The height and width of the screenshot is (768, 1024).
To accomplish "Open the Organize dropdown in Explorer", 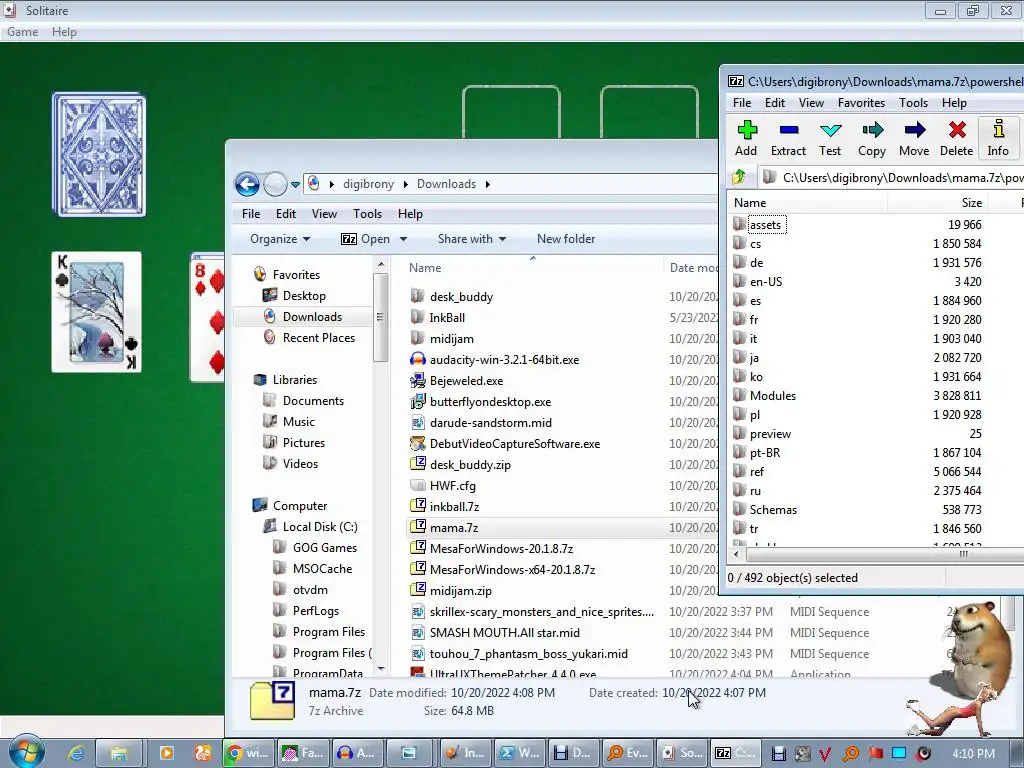I will (280, 239).
